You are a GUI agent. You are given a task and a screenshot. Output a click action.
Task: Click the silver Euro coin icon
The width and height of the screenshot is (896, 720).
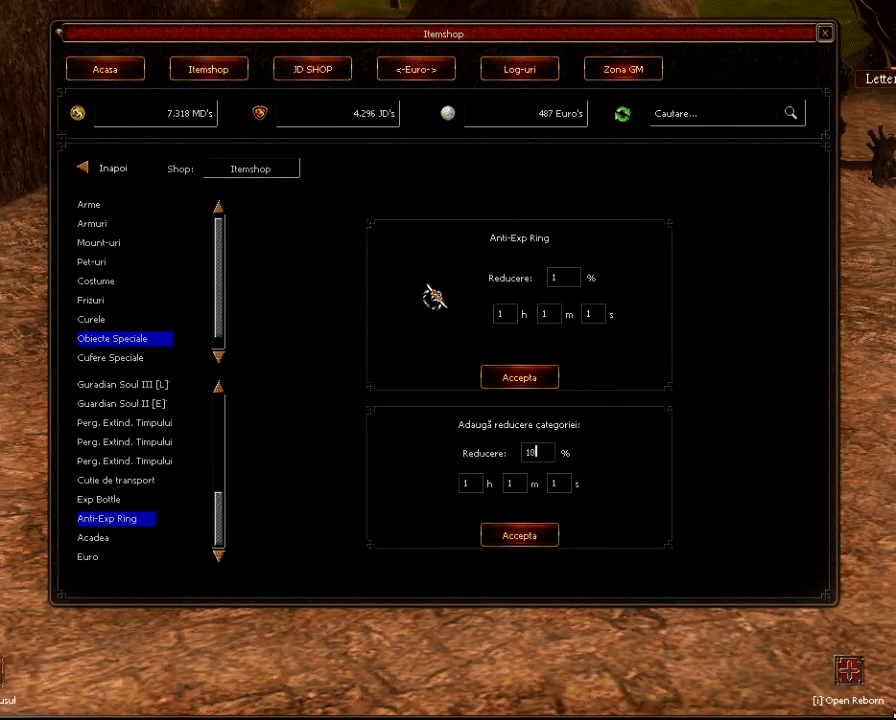coord(448,113)
